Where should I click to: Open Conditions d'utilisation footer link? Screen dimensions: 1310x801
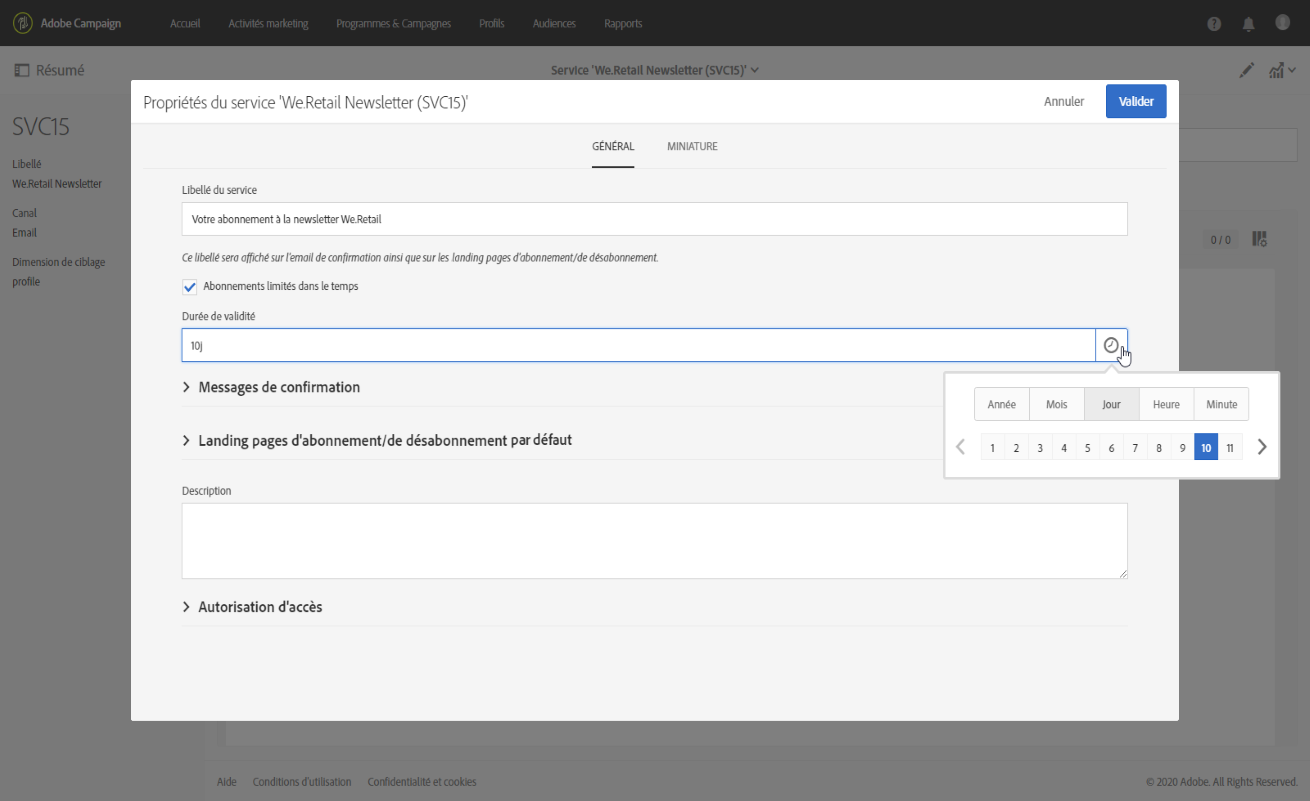coord(302,782)
